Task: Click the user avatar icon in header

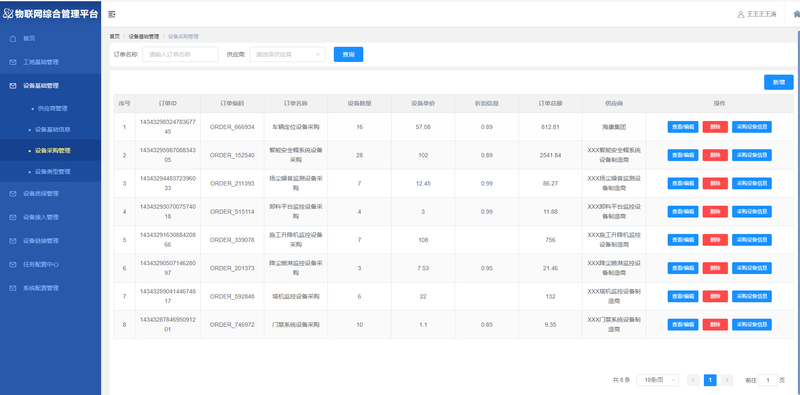Action: tap(741, 14)
